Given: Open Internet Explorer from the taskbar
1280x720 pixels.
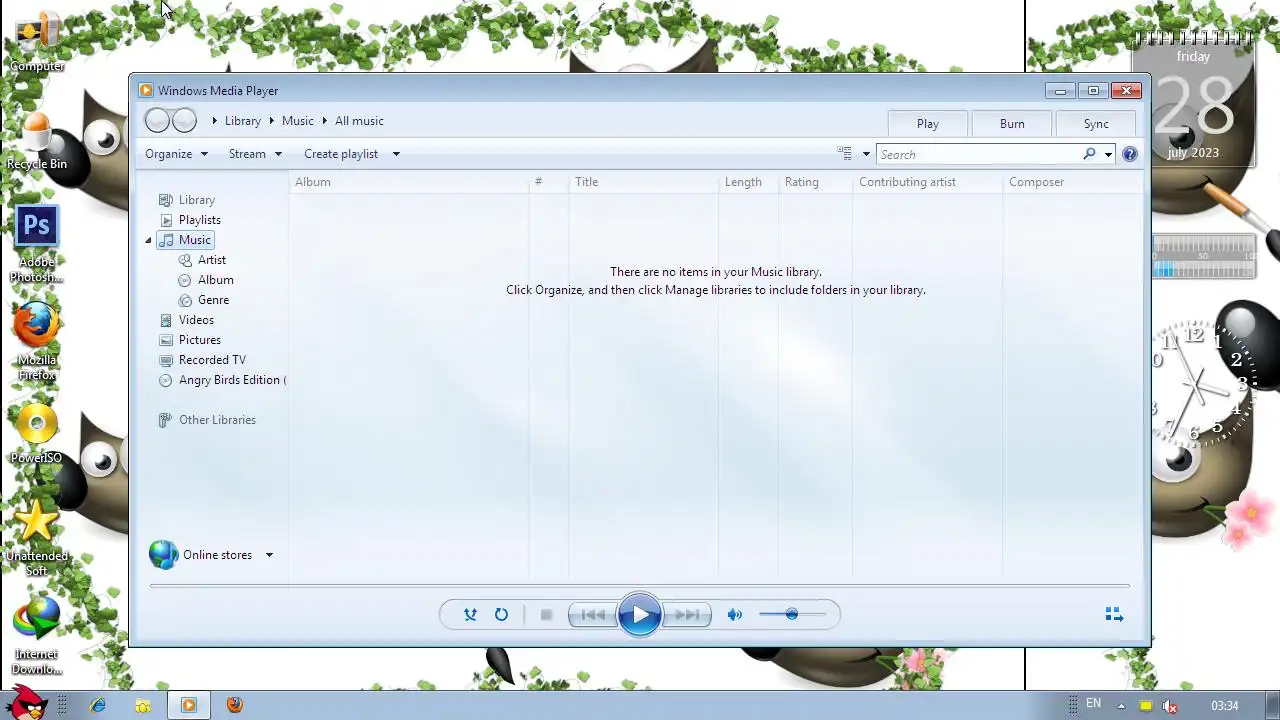Looking at the screenshot, I should click(x=98, y=705).
